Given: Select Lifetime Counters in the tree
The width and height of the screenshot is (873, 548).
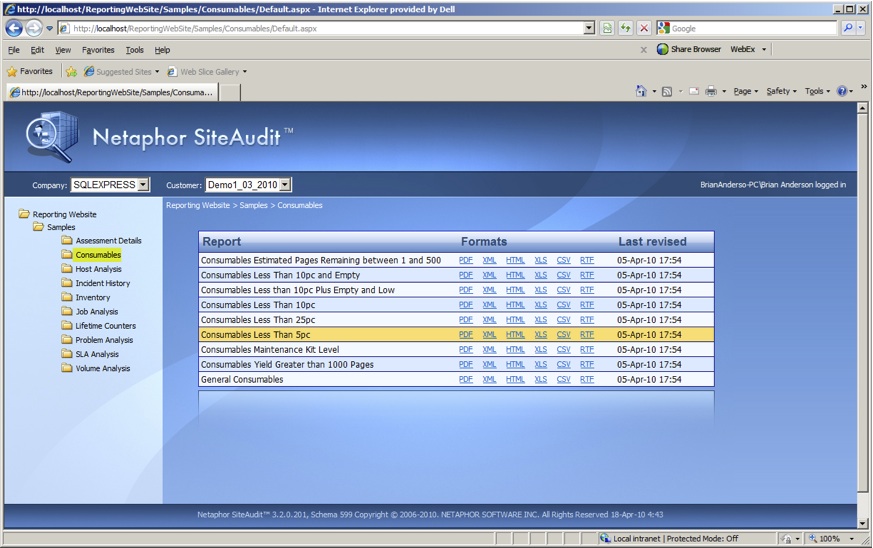Looking at the screenshot, I should [106, 325].
